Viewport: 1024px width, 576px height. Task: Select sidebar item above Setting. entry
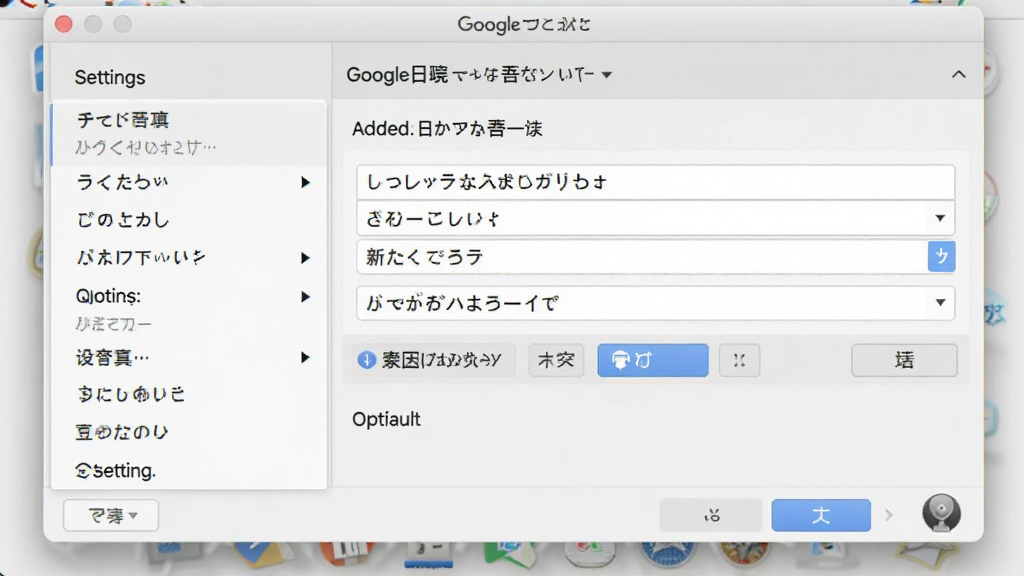122,432
